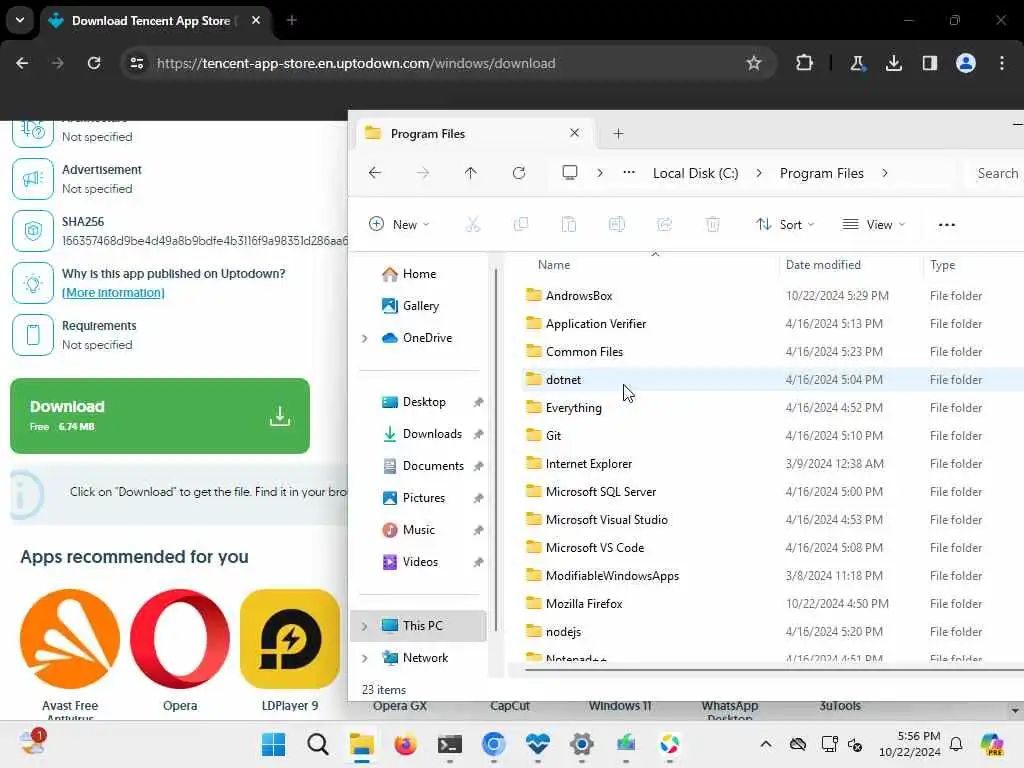Expand the OneDrive tree node

click(x=364, y=338)
